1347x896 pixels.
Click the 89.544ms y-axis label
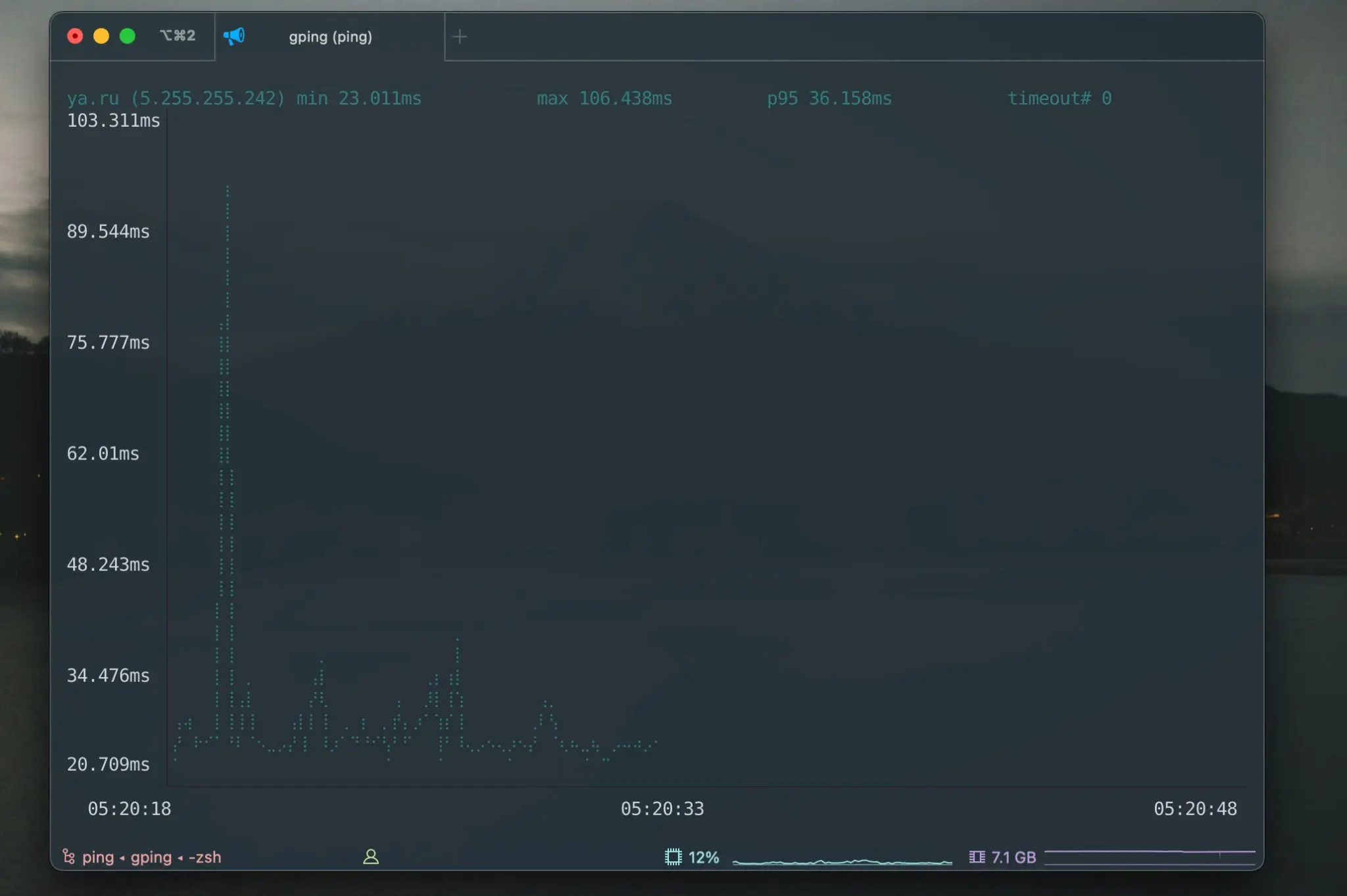[x=109, y=231]
